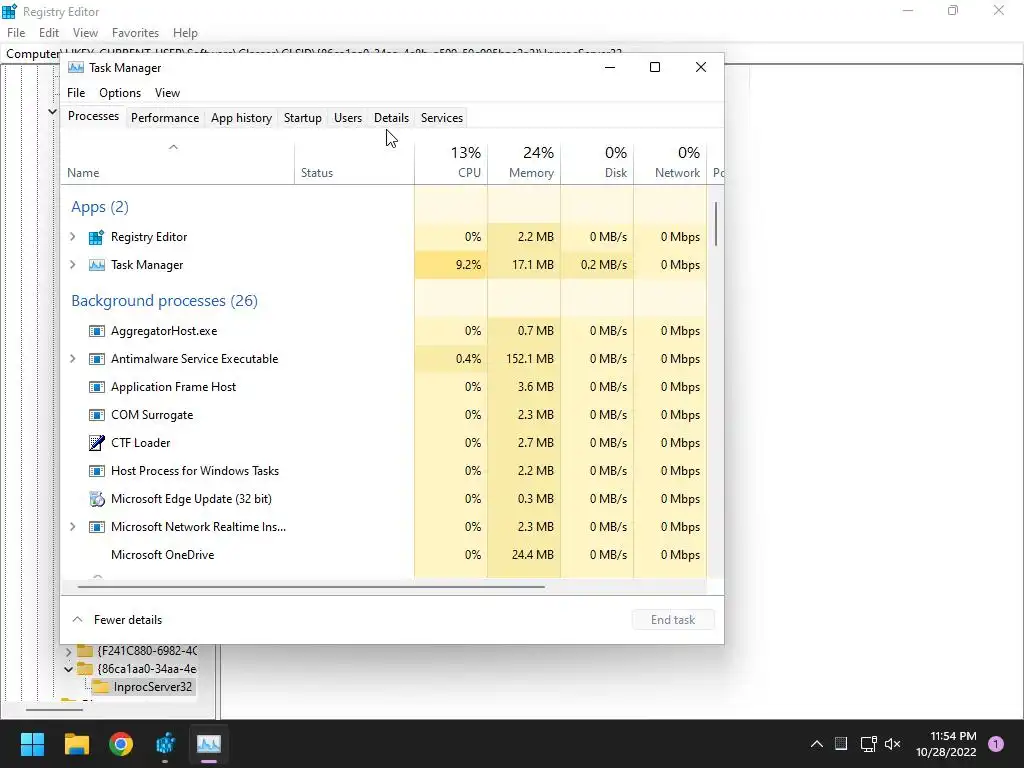Switch to the Users tab
The height and width of the screenshot is (768, 1024).
[347, 118]
